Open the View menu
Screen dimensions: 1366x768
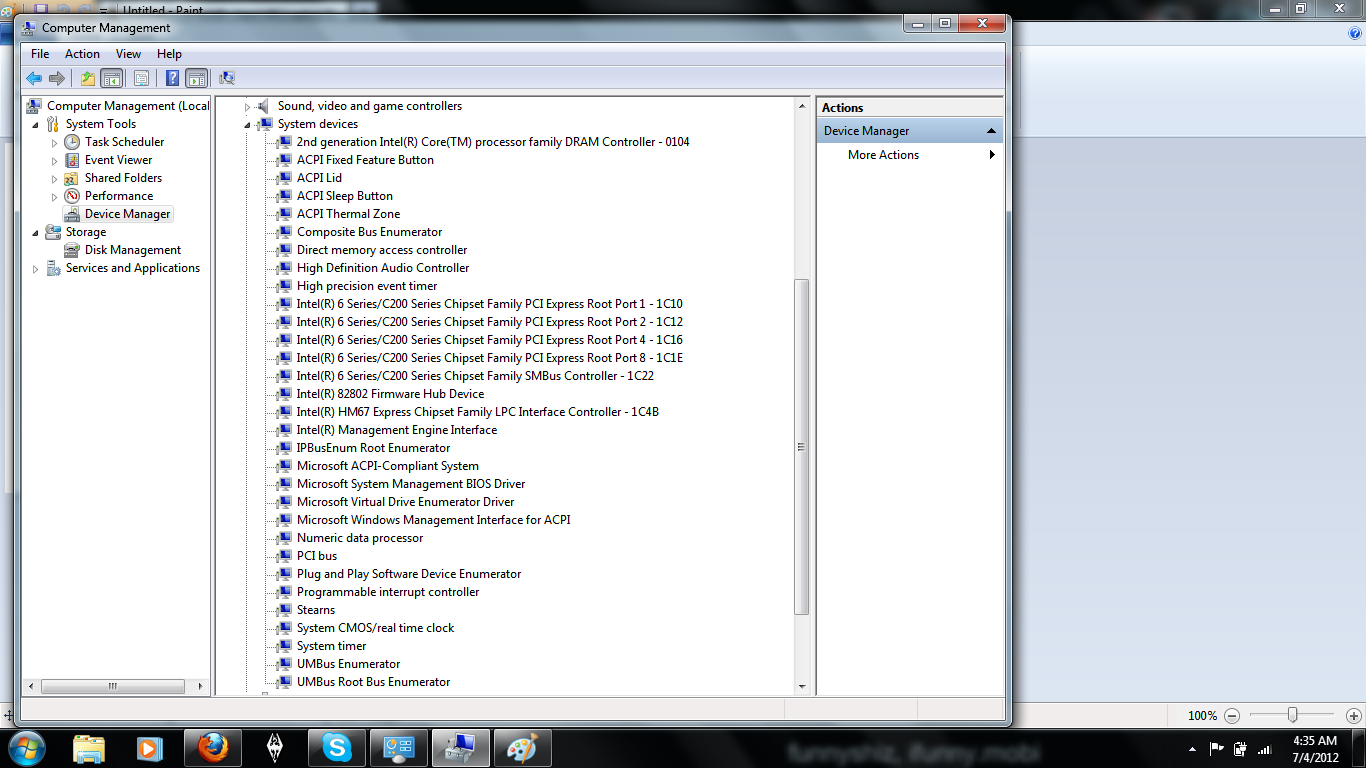(128, 54)
